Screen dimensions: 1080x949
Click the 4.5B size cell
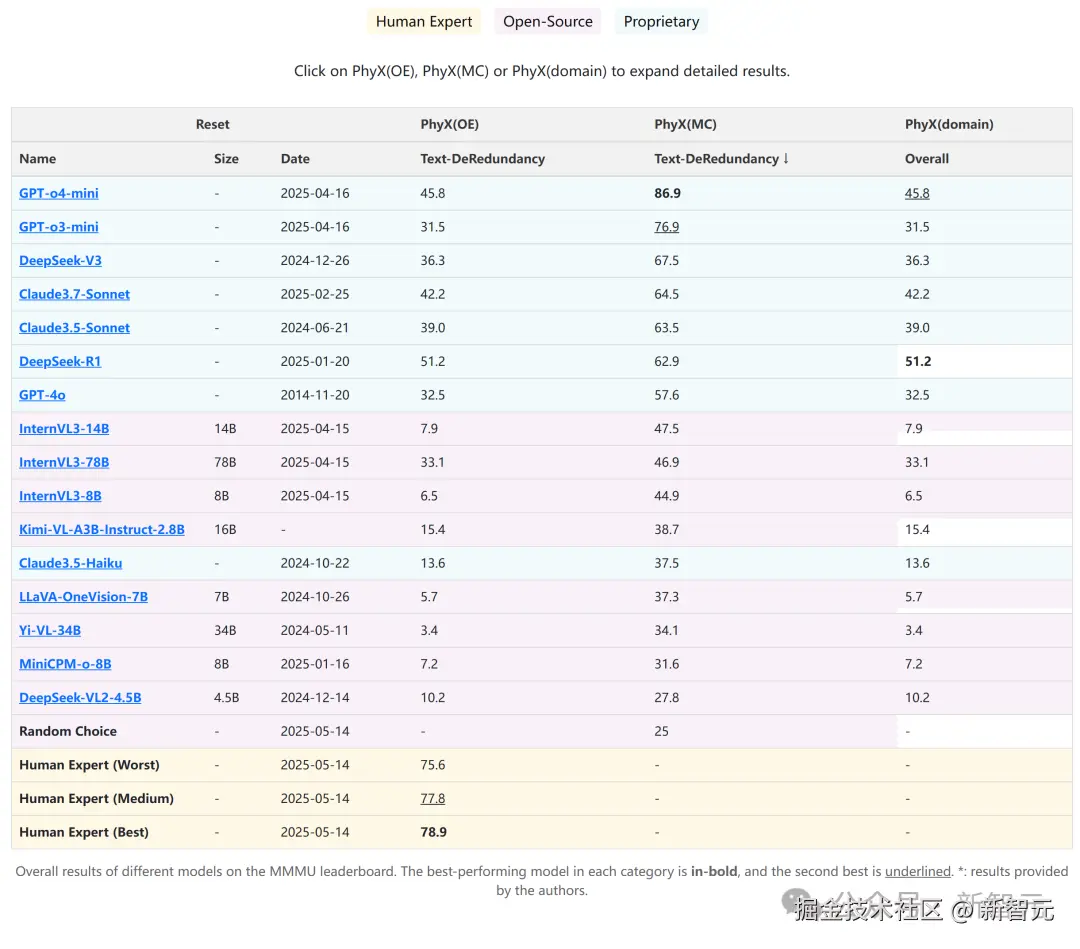tap(227, 698)
